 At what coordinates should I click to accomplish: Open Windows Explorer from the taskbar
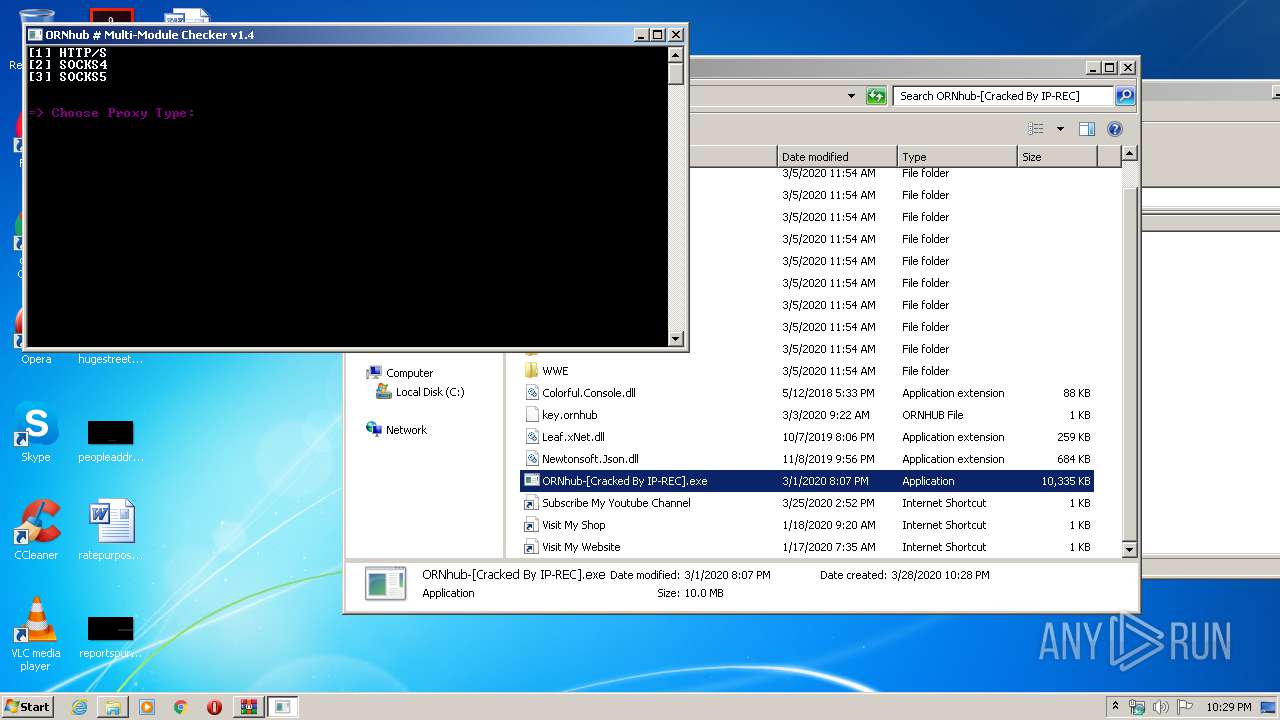pyautogui.click(x=113, y=707)
